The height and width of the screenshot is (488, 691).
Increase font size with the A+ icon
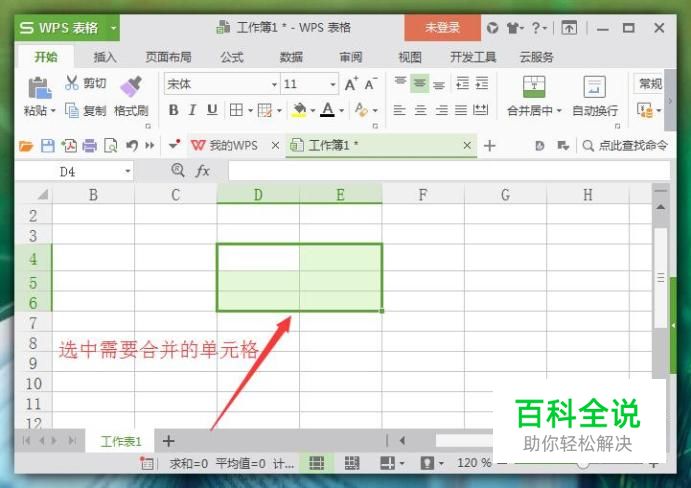tap(351, 84)
